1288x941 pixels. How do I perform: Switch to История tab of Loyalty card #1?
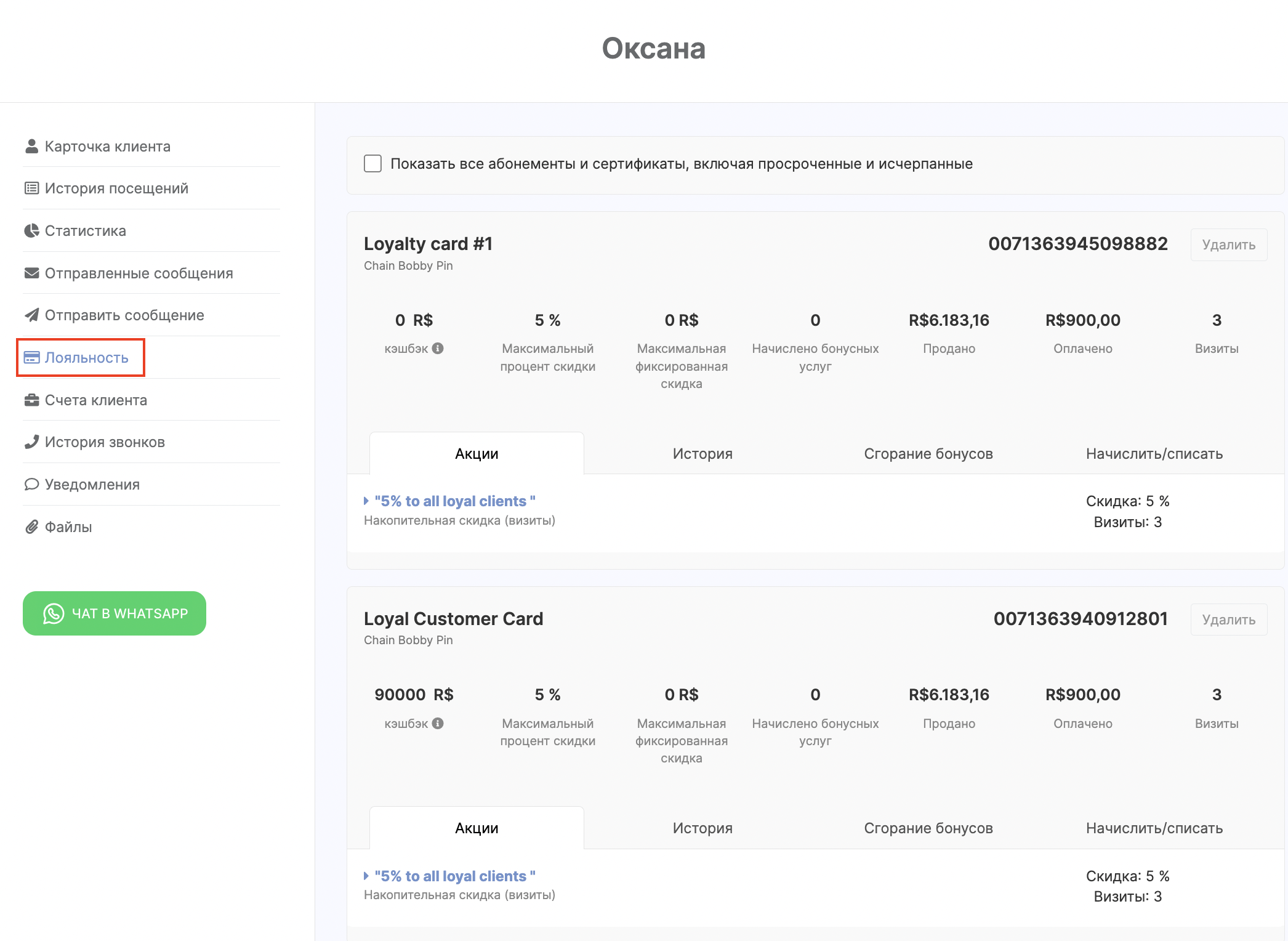point(702,454)
